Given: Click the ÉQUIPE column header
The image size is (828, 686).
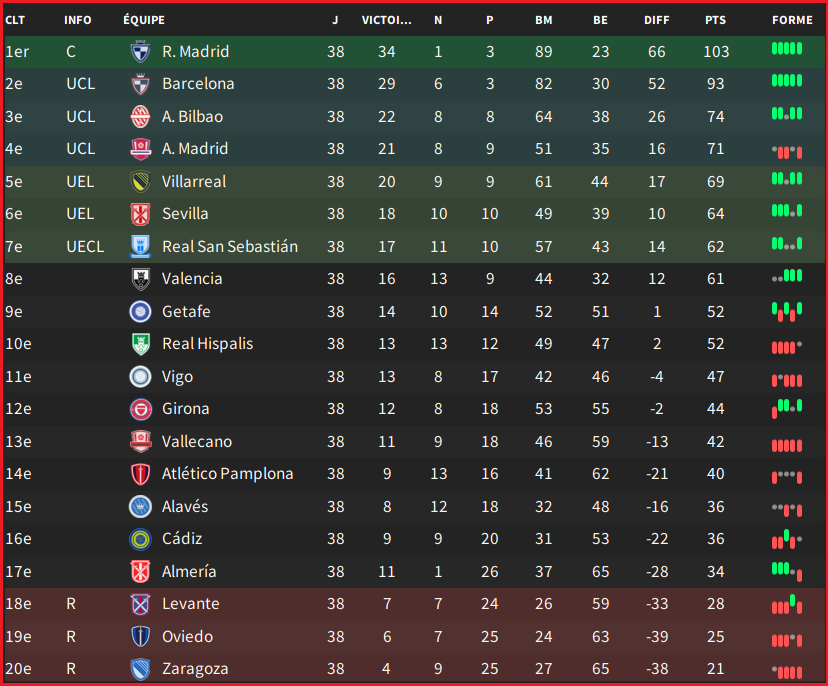Looking at the screenshot, I should click(144, 20).
